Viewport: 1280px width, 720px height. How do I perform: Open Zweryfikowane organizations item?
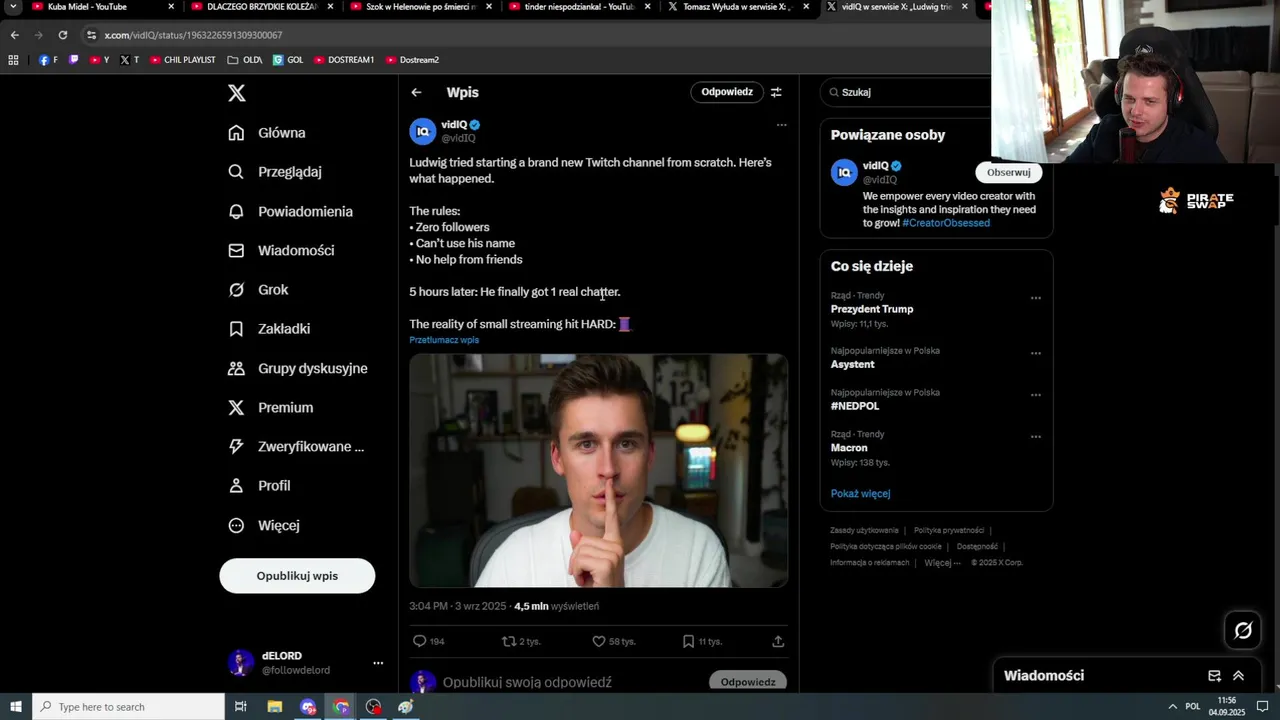[x=296, y=447]
